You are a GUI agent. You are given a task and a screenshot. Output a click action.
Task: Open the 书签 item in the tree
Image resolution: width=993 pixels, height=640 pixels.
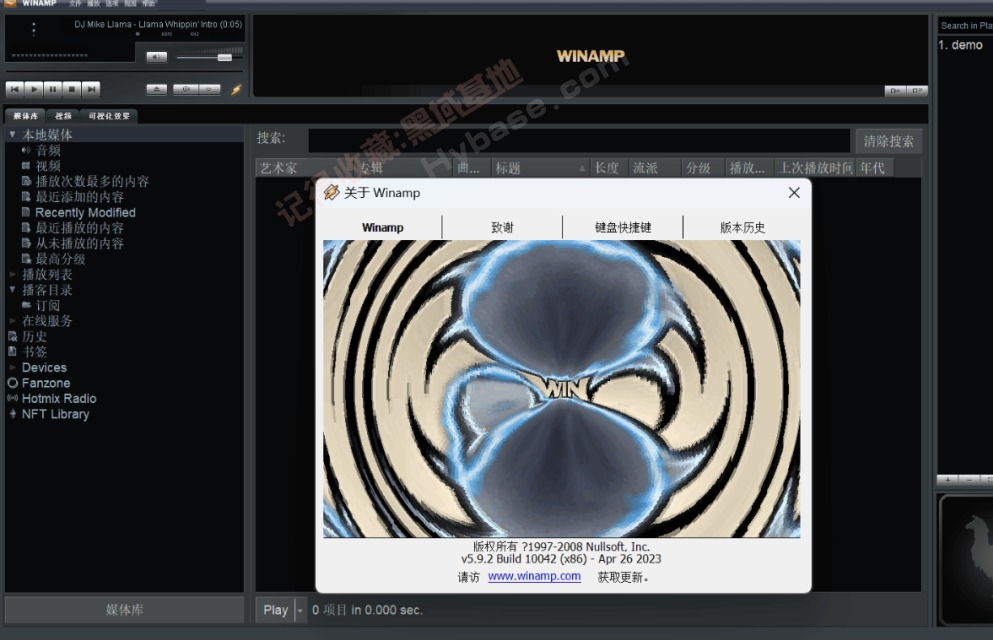pyautogui.click(x=35, y=352)
